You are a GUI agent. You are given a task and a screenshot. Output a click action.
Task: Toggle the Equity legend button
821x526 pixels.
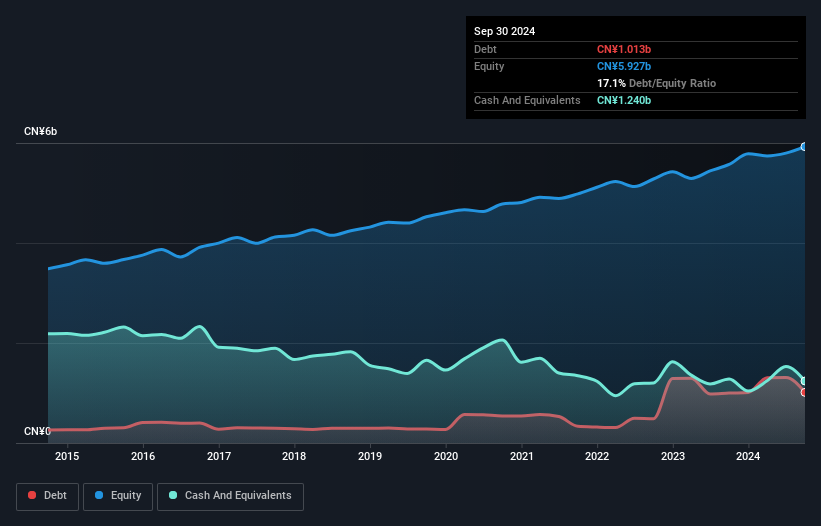click(118, 495)
